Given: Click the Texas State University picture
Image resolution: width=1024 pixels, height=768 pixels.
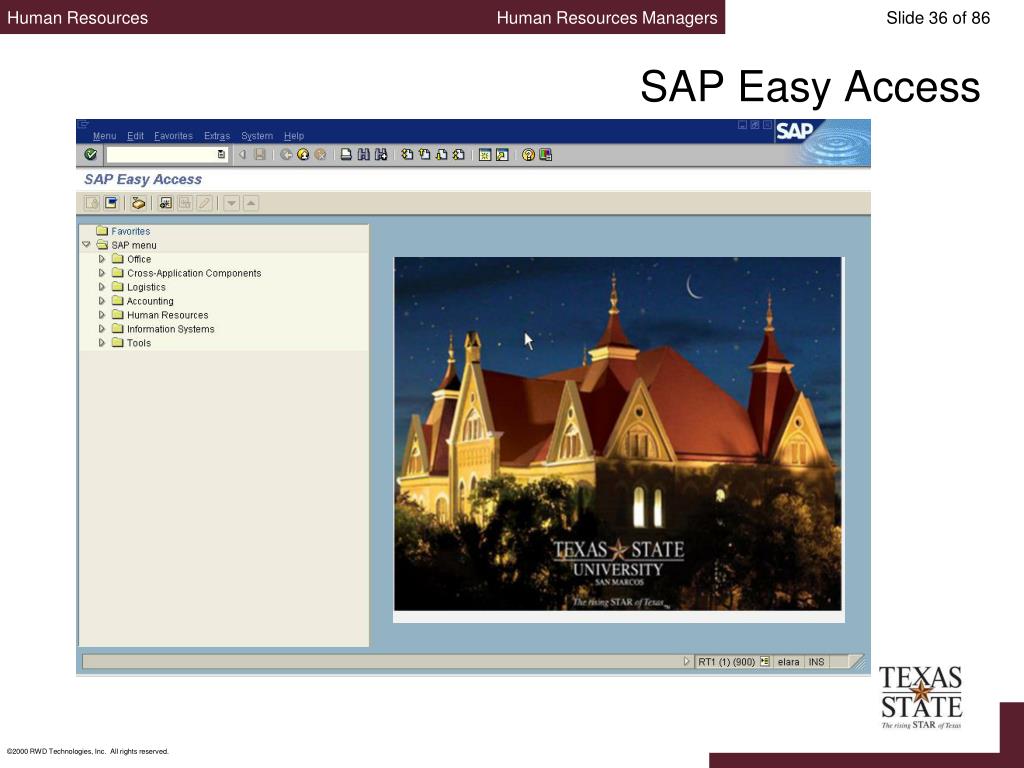Looking at the screenshot, I should [618, 434].
